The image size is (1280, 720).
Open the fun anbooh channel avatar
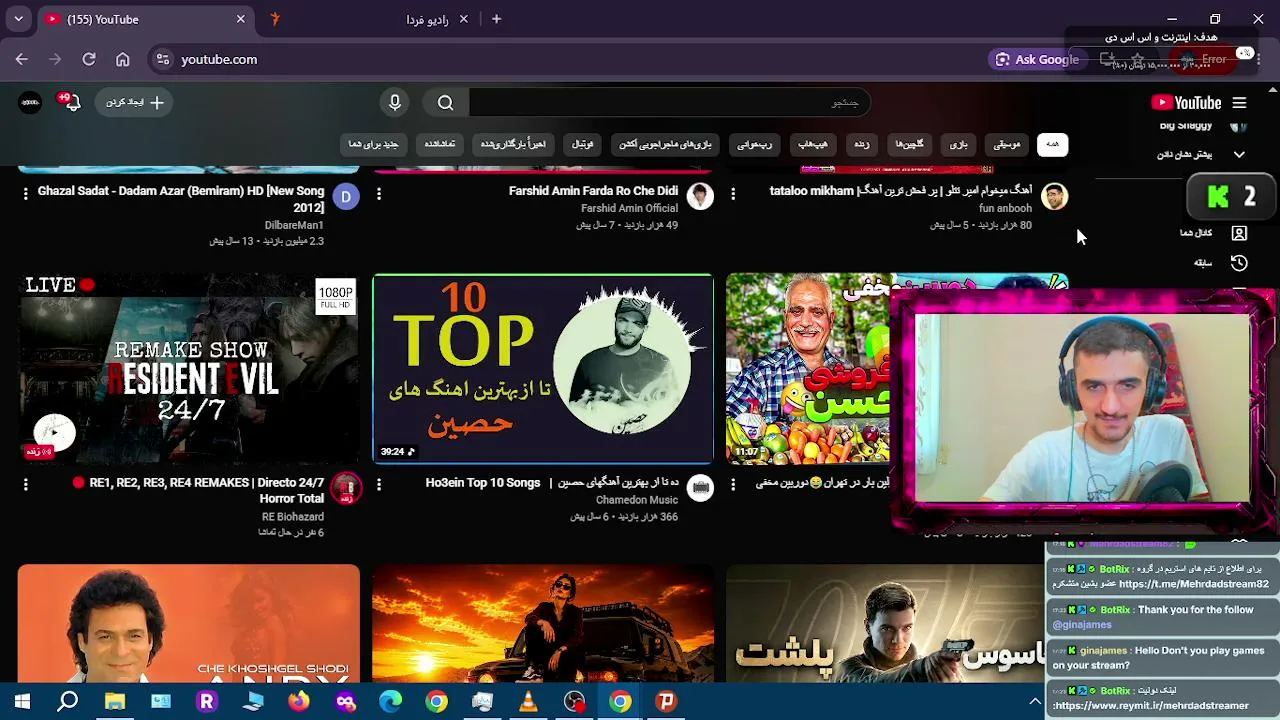point(1054,196)
